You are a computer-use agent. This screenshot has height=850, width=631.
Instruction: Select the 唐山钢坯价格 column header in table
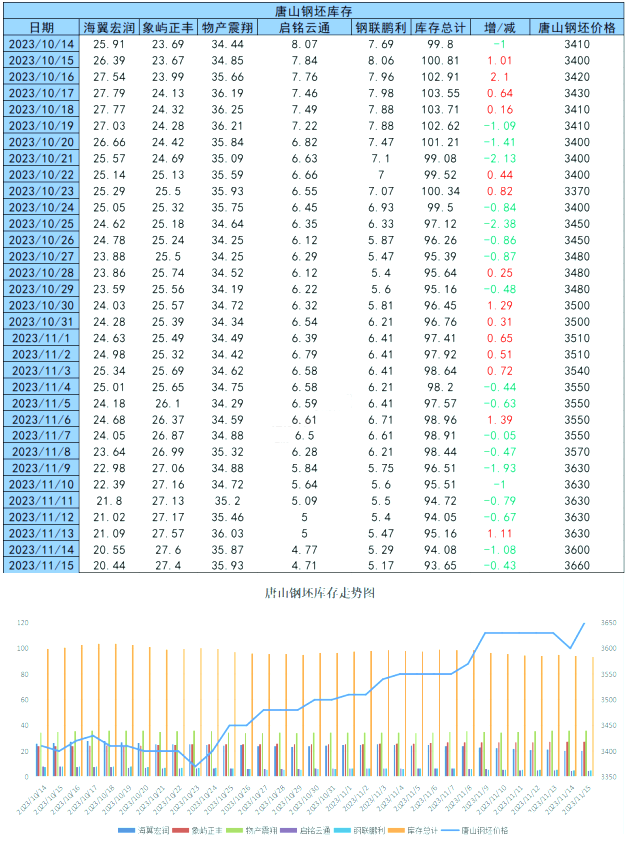(x=577, y=28)
